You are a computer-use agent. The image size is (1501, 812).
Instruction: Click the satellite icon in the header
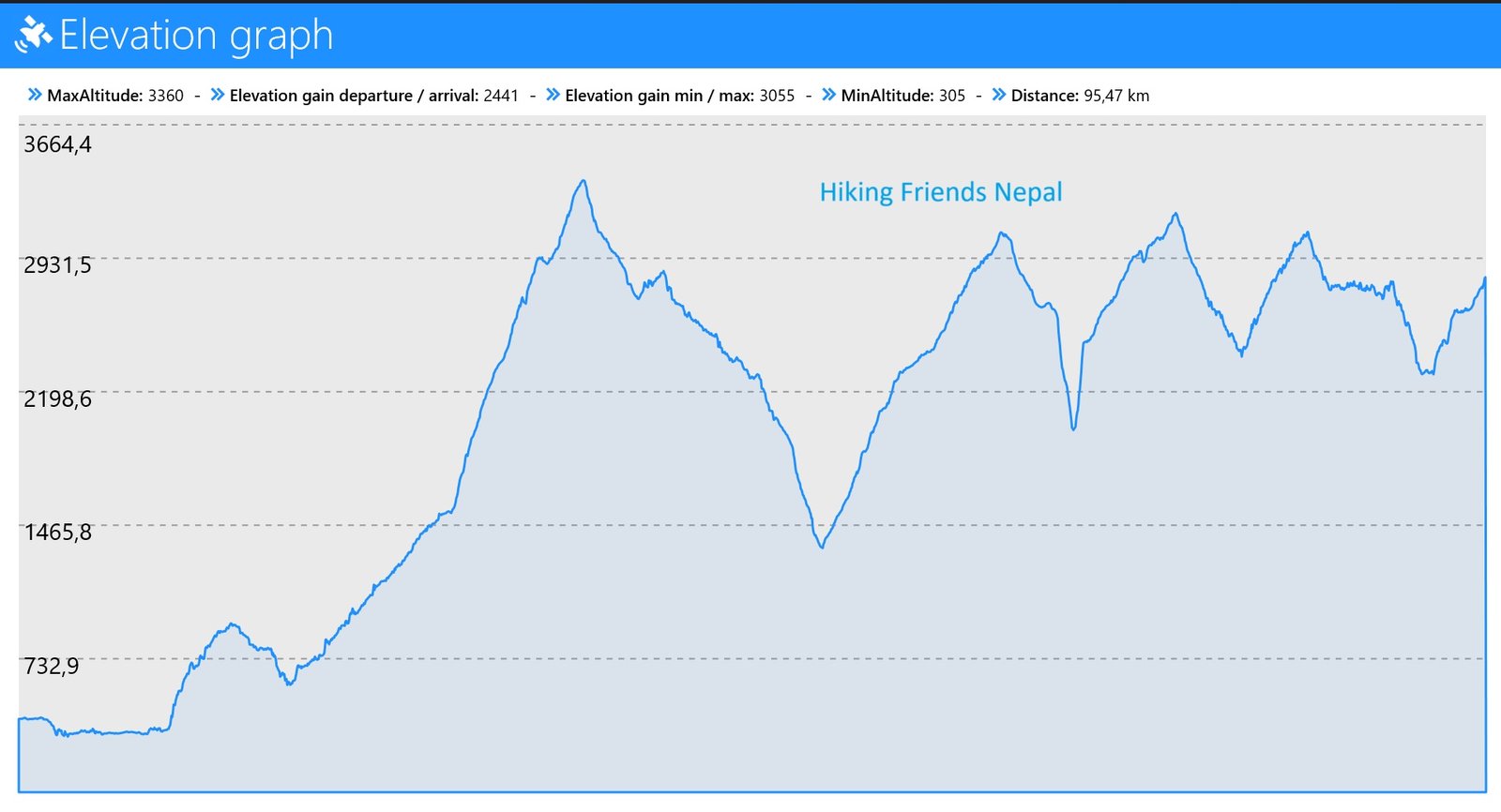coord(33,35)
